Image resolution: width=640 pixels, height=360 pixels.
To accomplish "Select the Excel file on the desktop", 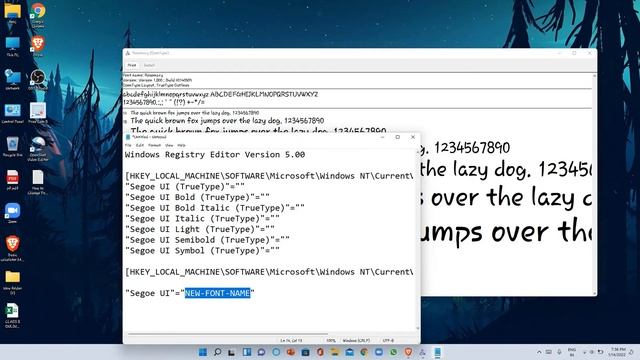I will (12, 316).
